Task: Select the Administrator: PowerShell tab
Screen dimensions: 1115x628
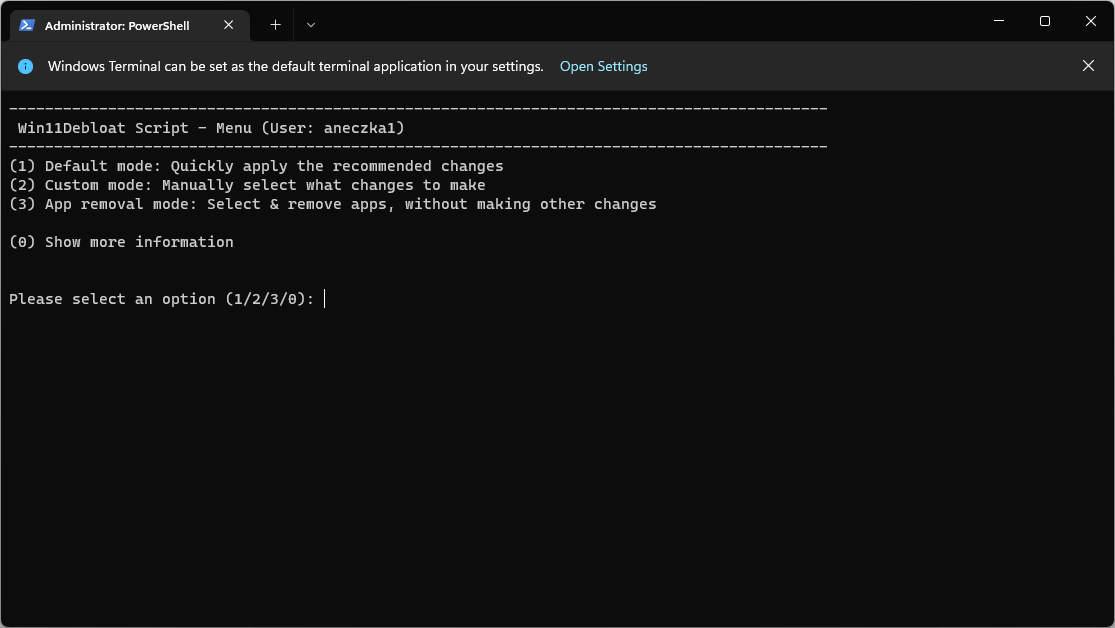Action: (x=129, y=26)
